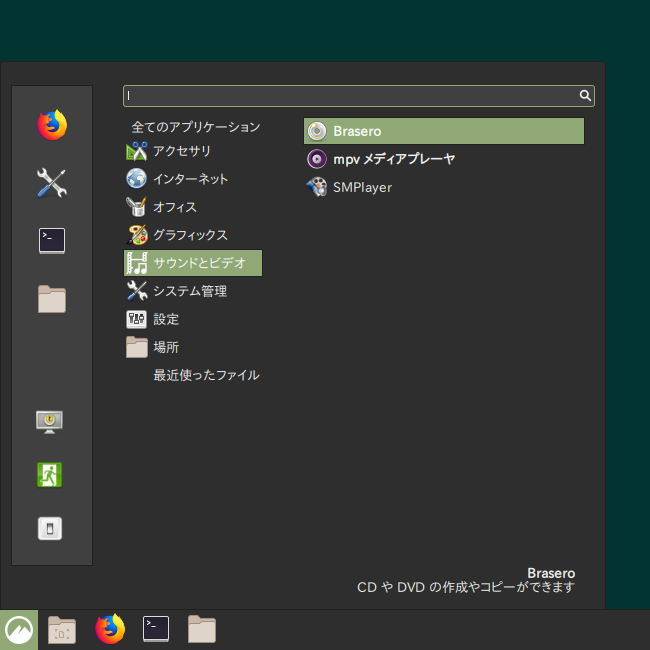
Task: Launch mpv メディアプレーヤ
Action: tap(444, 159)
